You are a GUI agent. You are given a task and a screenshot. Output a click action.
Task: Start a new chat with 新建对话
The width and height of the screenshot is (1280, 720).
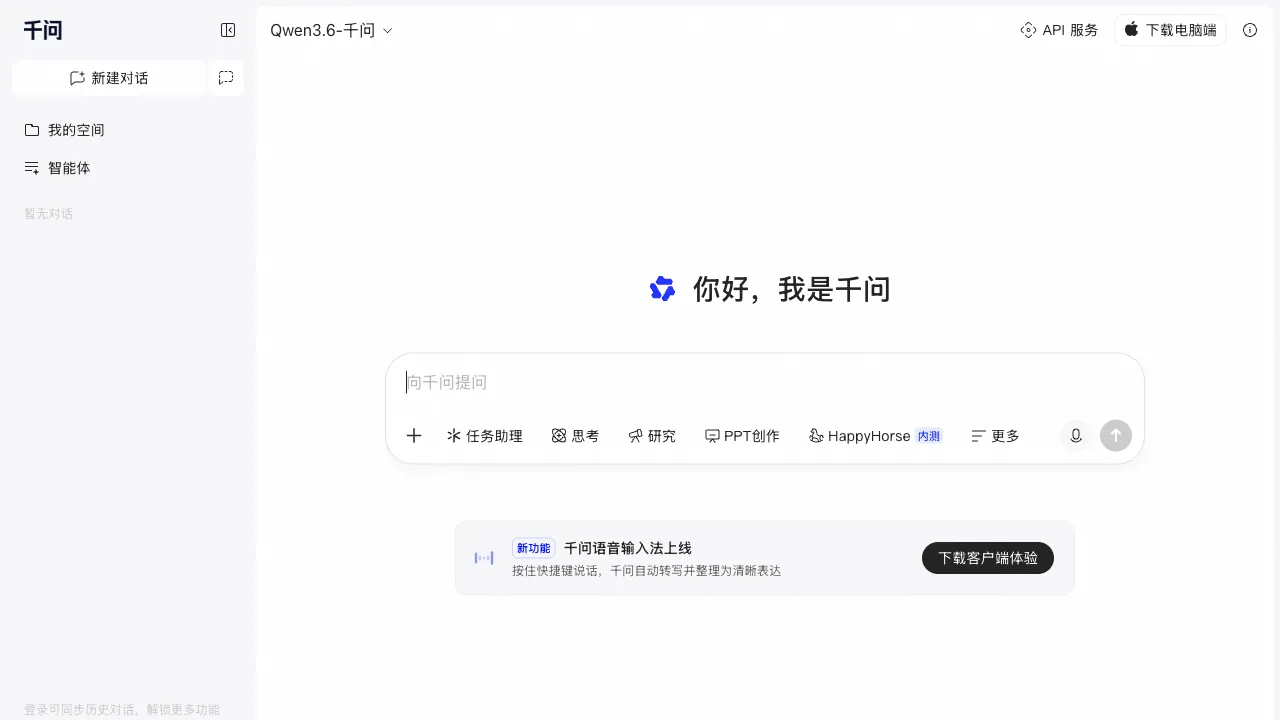pyautogui.click(x=109, y=78)
